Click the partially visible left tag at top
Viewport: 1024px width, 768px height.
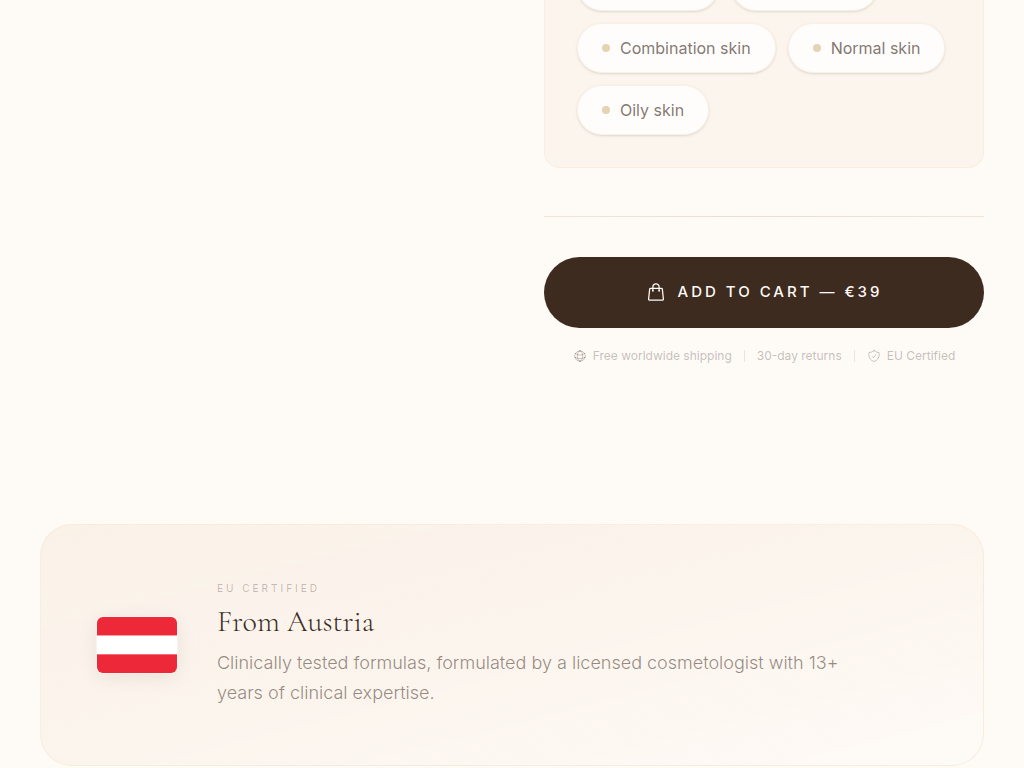(x=648, y=4)
